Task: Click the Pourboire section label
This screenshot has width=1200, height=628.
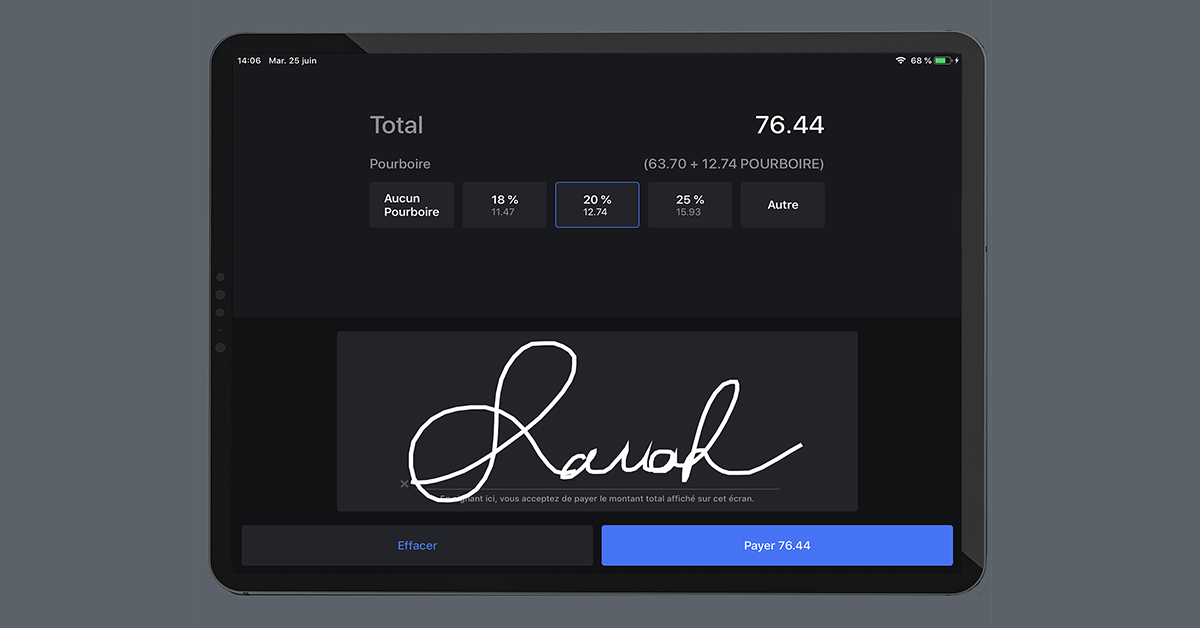Action: pyautogui.click(x=400, y=164)
